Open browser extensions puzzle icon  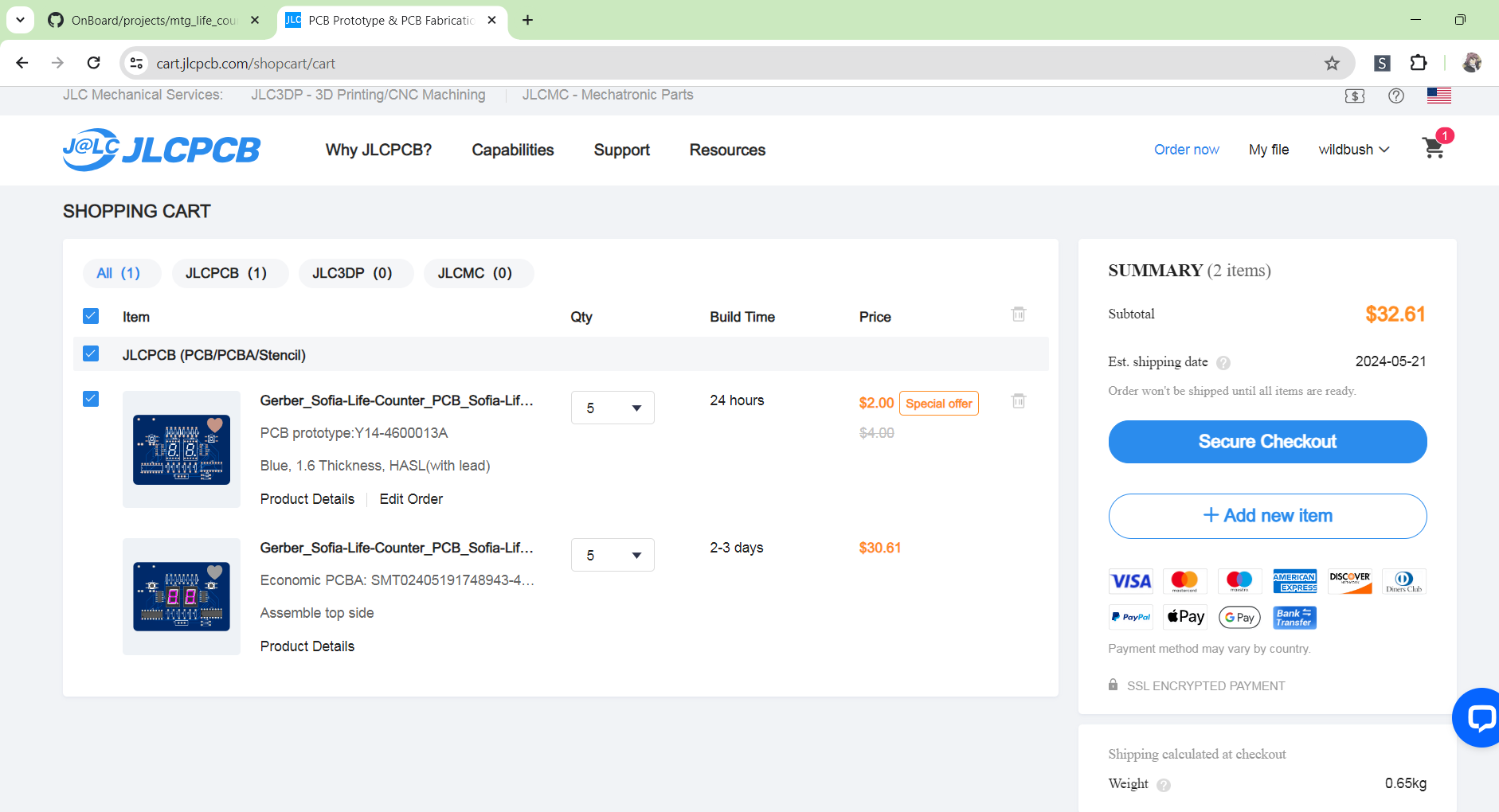(1419, 63)
